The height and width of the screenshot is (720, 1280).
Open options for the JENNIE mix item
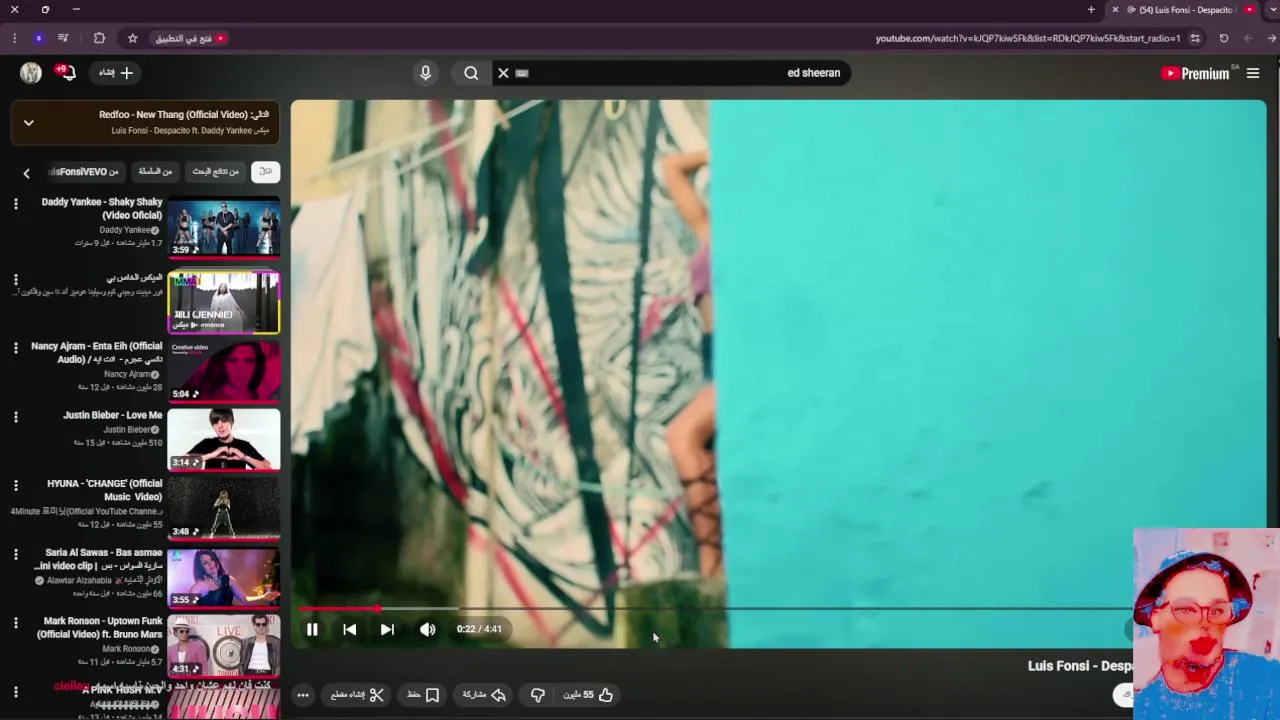click(15, 280)
